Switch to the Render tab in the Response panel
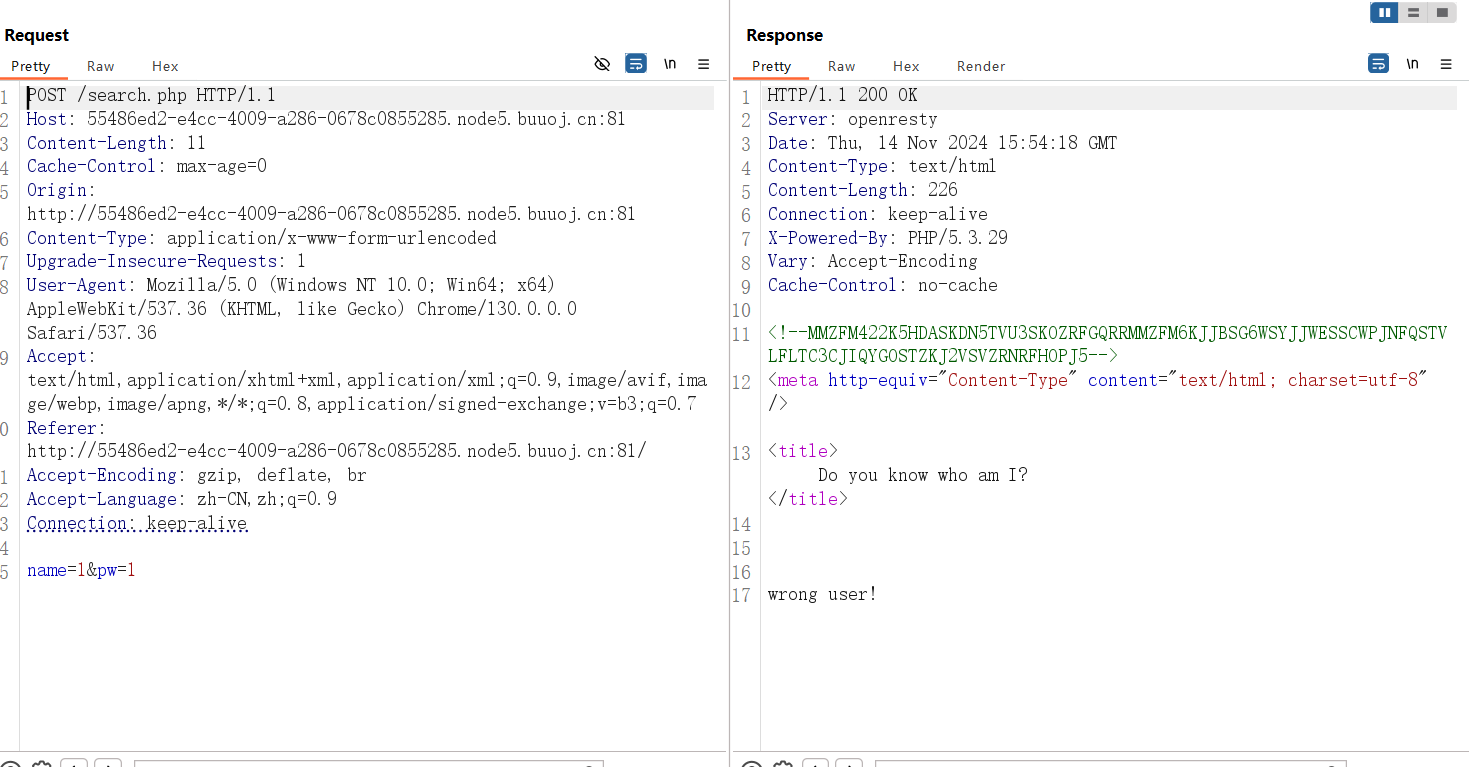Image resolution: width=1469 pixels, height=767 pixels. coord(980,66)
